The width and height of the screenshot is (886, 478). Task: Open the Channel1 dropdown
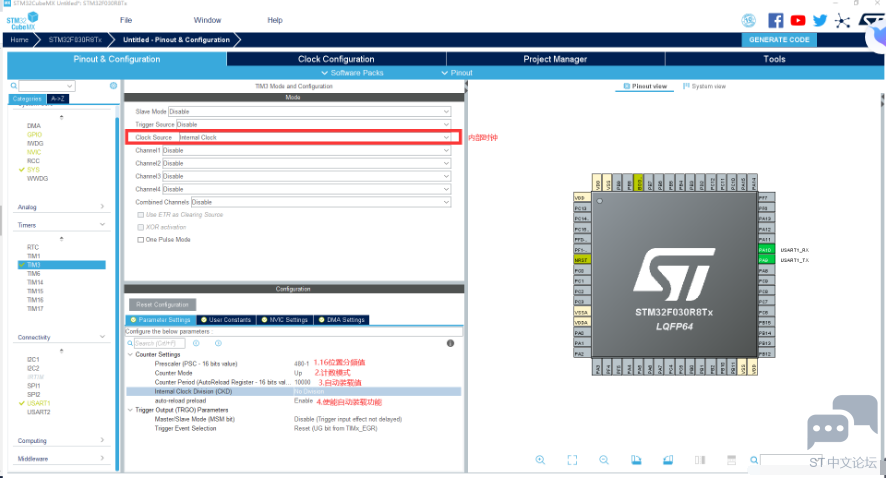306,150
